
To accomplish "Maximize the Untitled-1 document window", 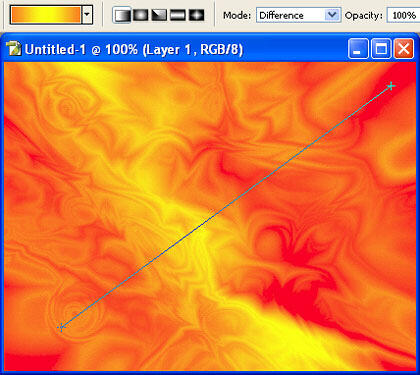I will pyautogui.click(x=381, y=49).
